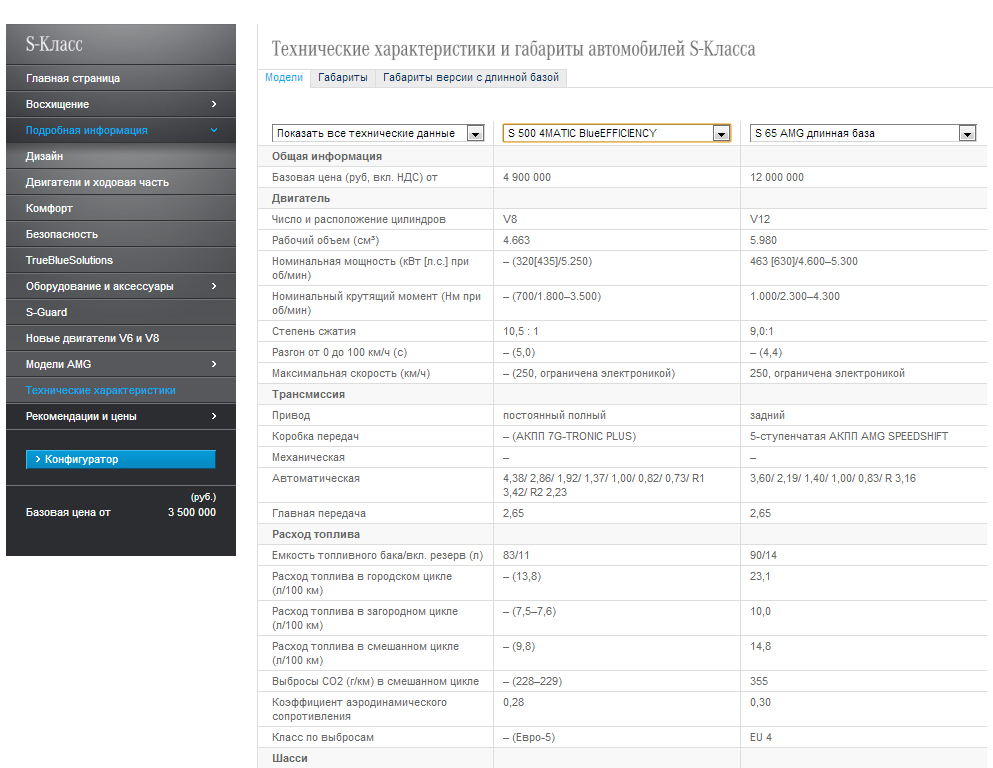Select the Модели tab
Image resolution: width=993 pixels, height=768 pixels.
pos(284,77)
